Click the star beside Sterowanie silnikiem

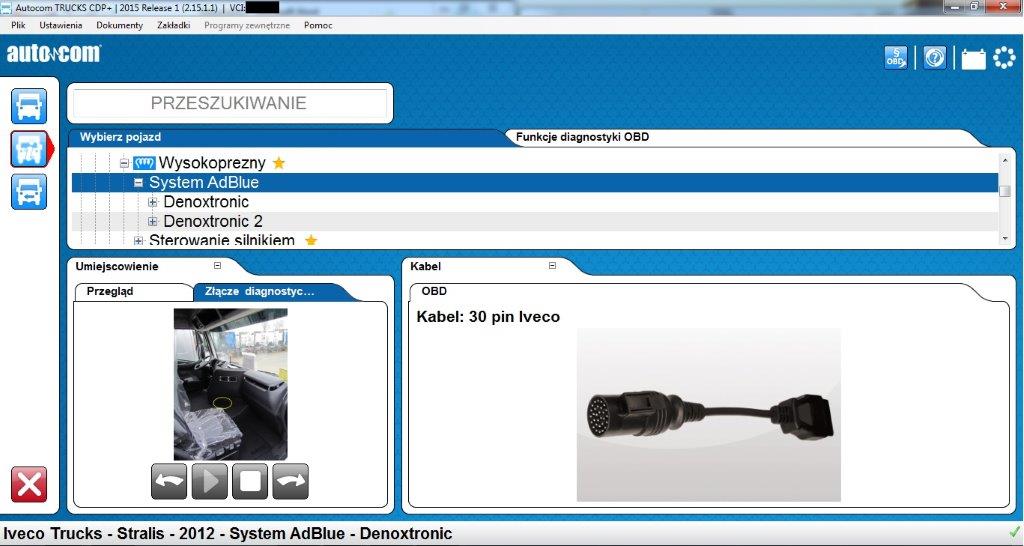point(311,240)
